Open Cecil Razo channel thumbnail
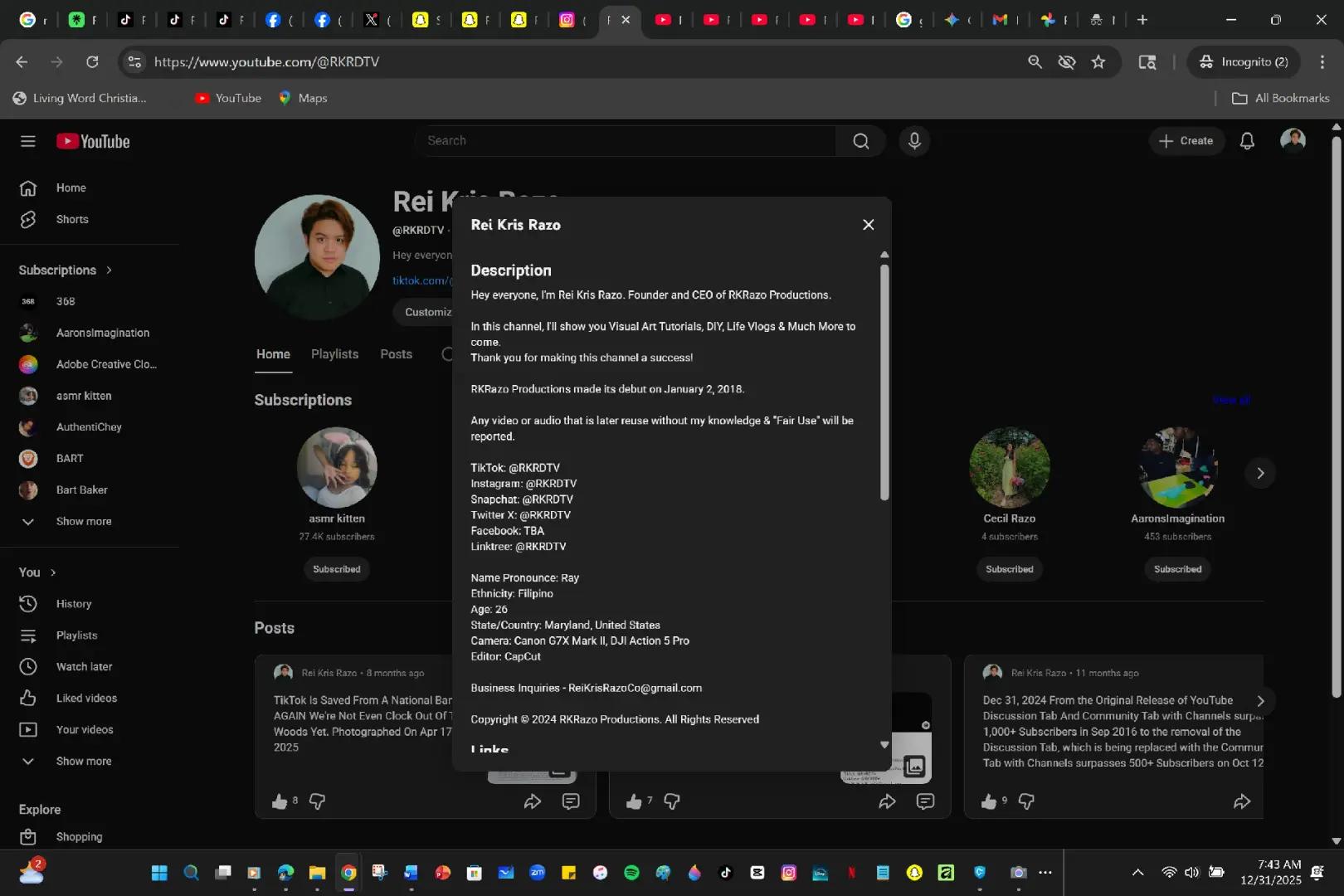The image size is (1344, 896). (x=1010, y=468)
